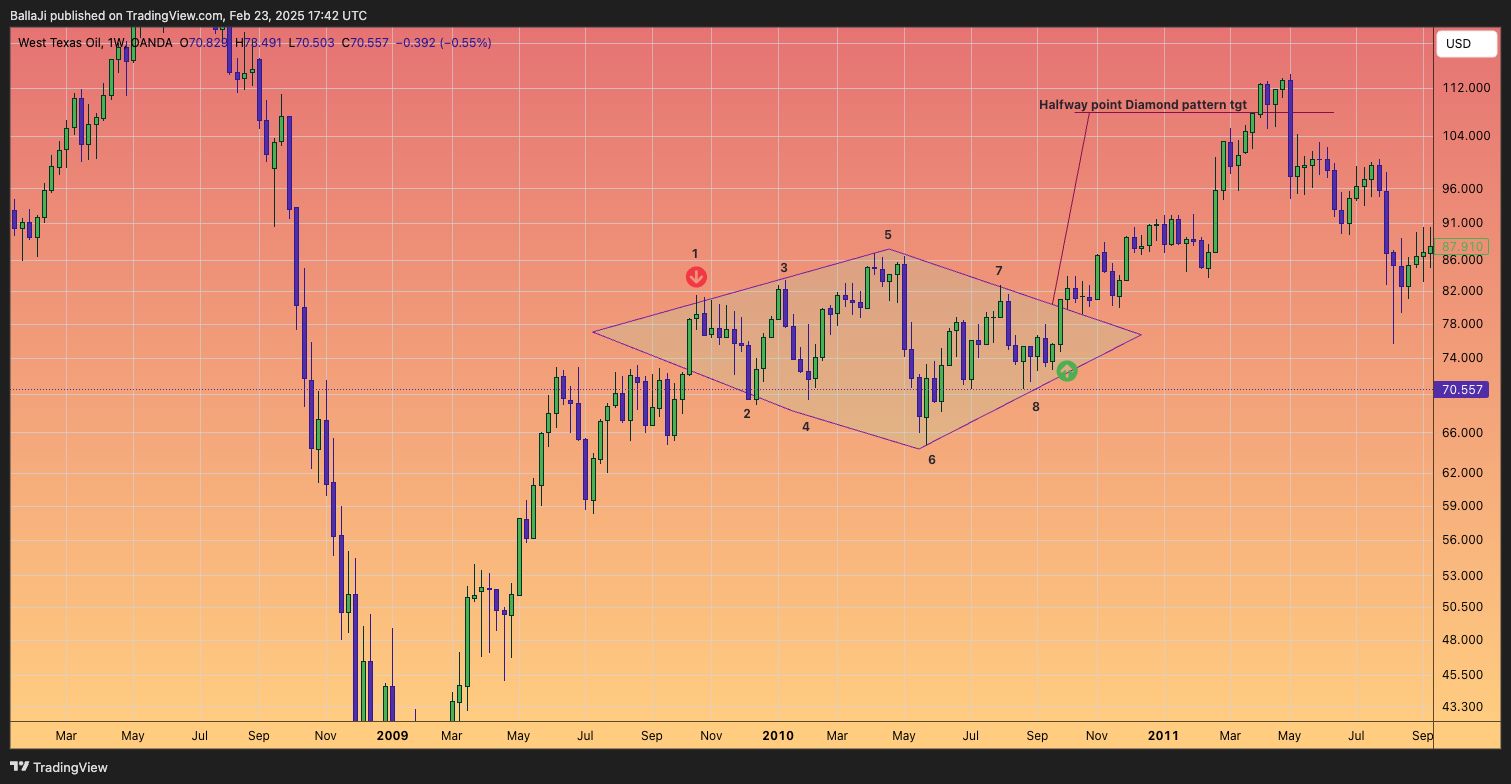Select pattern point label 1
This screenshot has width=1511, height=784.
coord(695,254)
